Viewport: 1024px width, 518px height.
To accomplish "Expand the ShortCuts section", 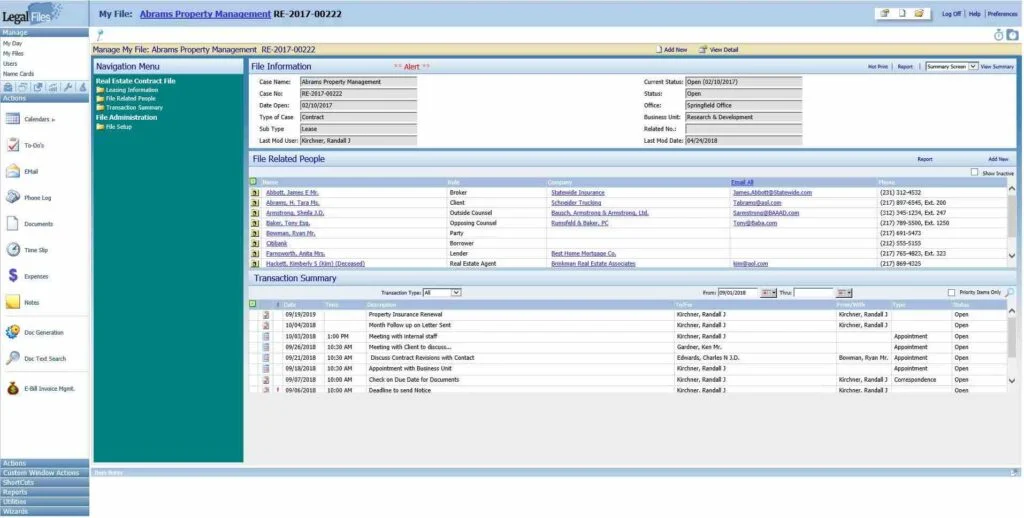I will (x=44, y=482).
